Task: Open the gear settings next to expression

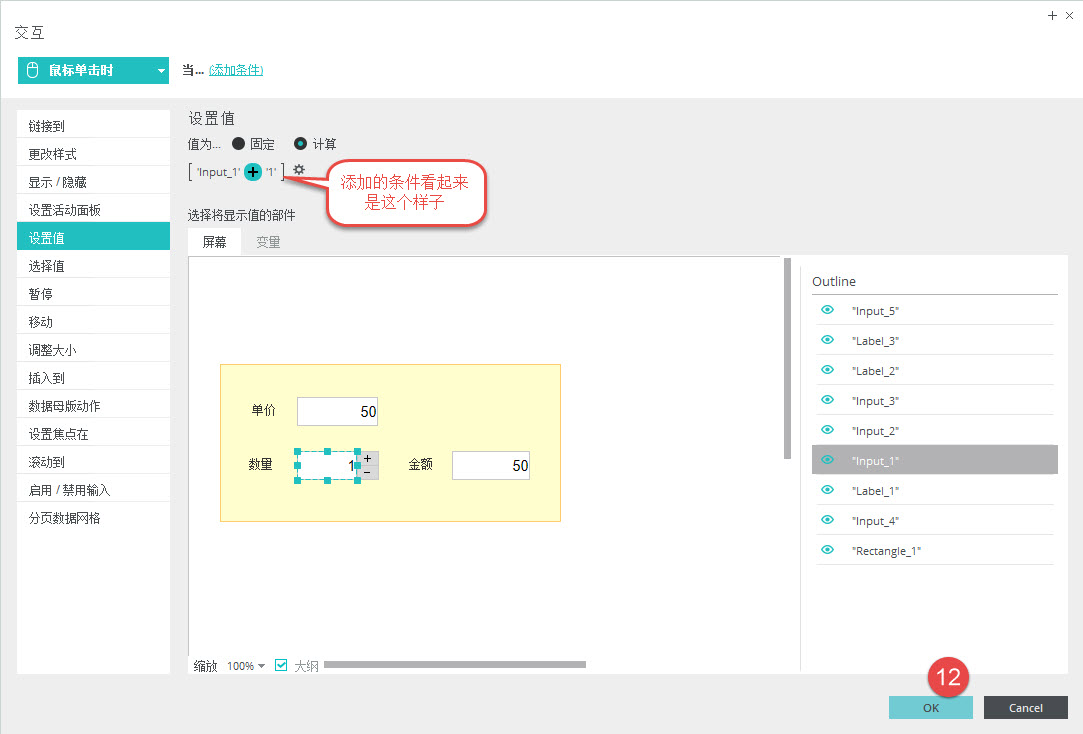Action: [298, 170]
